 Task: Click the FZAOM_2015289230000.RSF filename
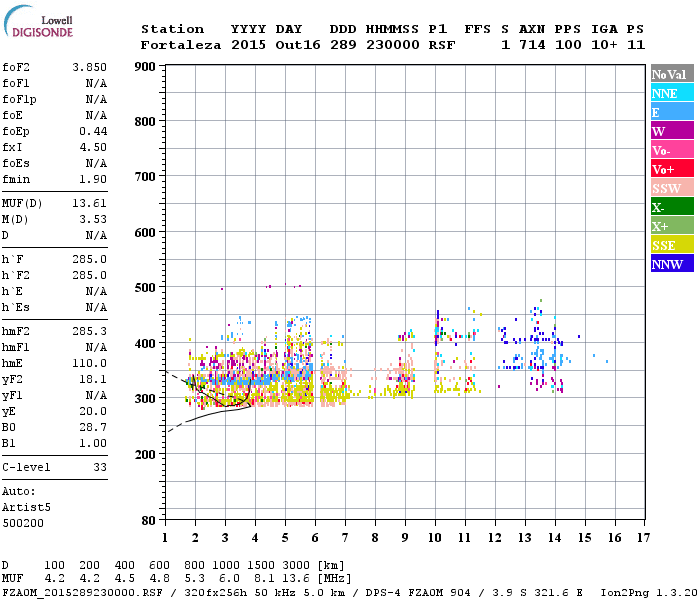[82, 593]
